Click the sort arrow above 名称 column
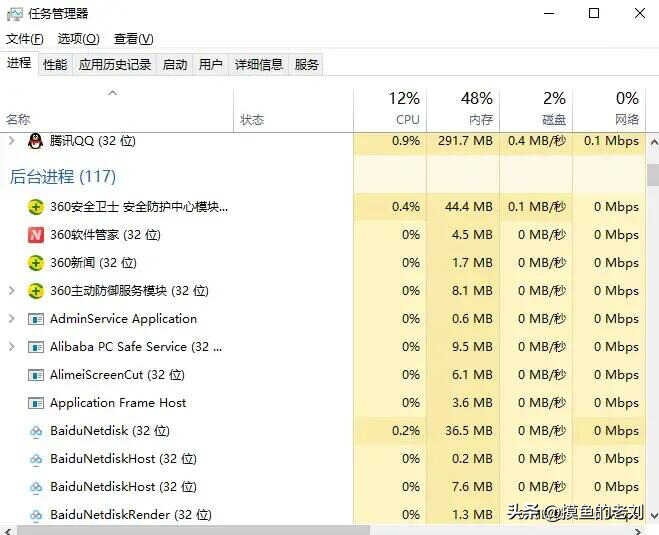The image size is (659, 535). pyautogui.click(x=112, y=92)
